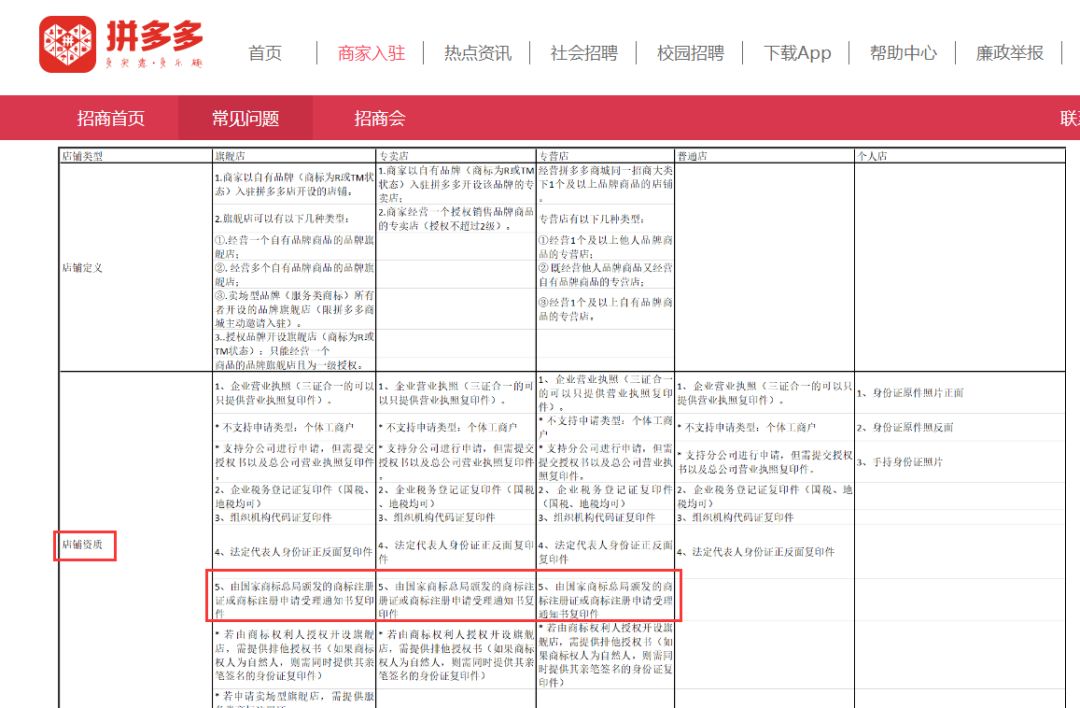The height and width of the screenshot is (708, 1080).
Task: Click '1.商家以自有品牌' cell in 旗舰店 column
Action: coord(294,183)
